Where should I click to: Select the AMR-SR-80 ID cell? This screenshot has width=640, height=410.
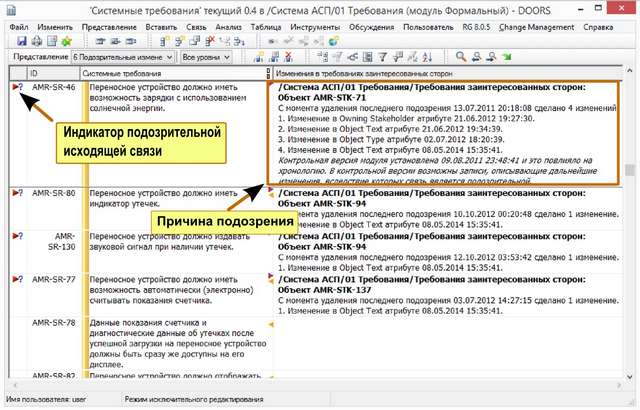53,193
